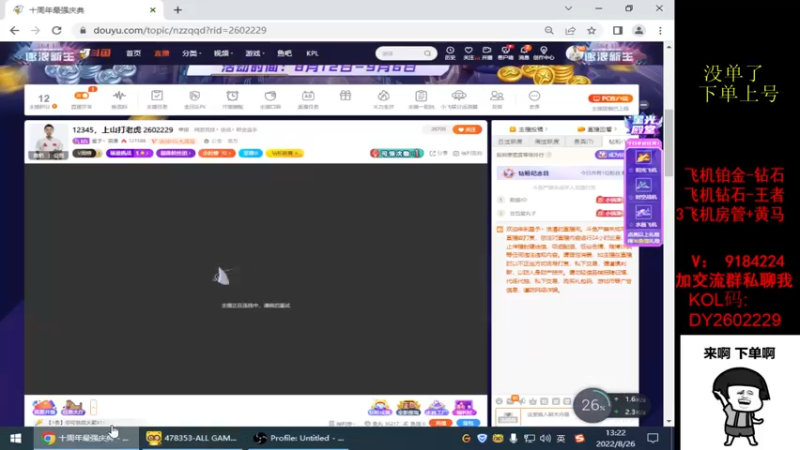Open the AD advertisement tasks icon
The image size is (800, 450).
tap(308, 98)
